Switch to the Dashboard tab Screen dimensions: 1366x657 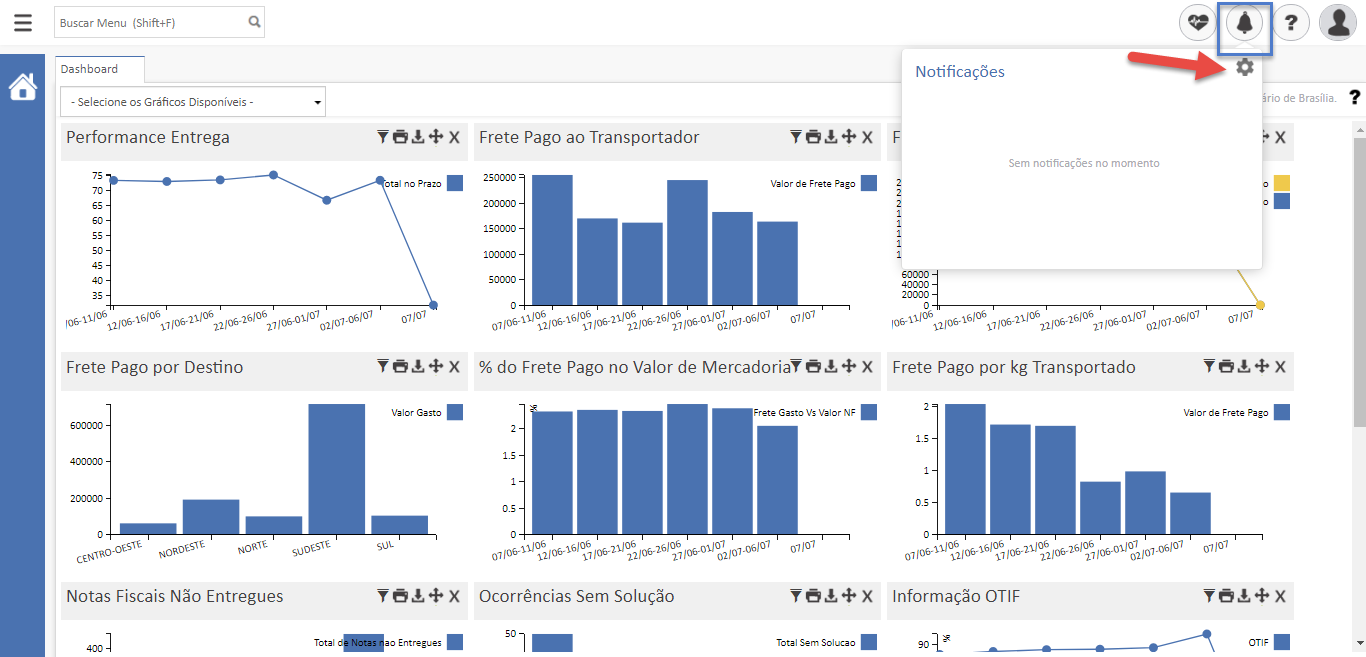point(89,69)
